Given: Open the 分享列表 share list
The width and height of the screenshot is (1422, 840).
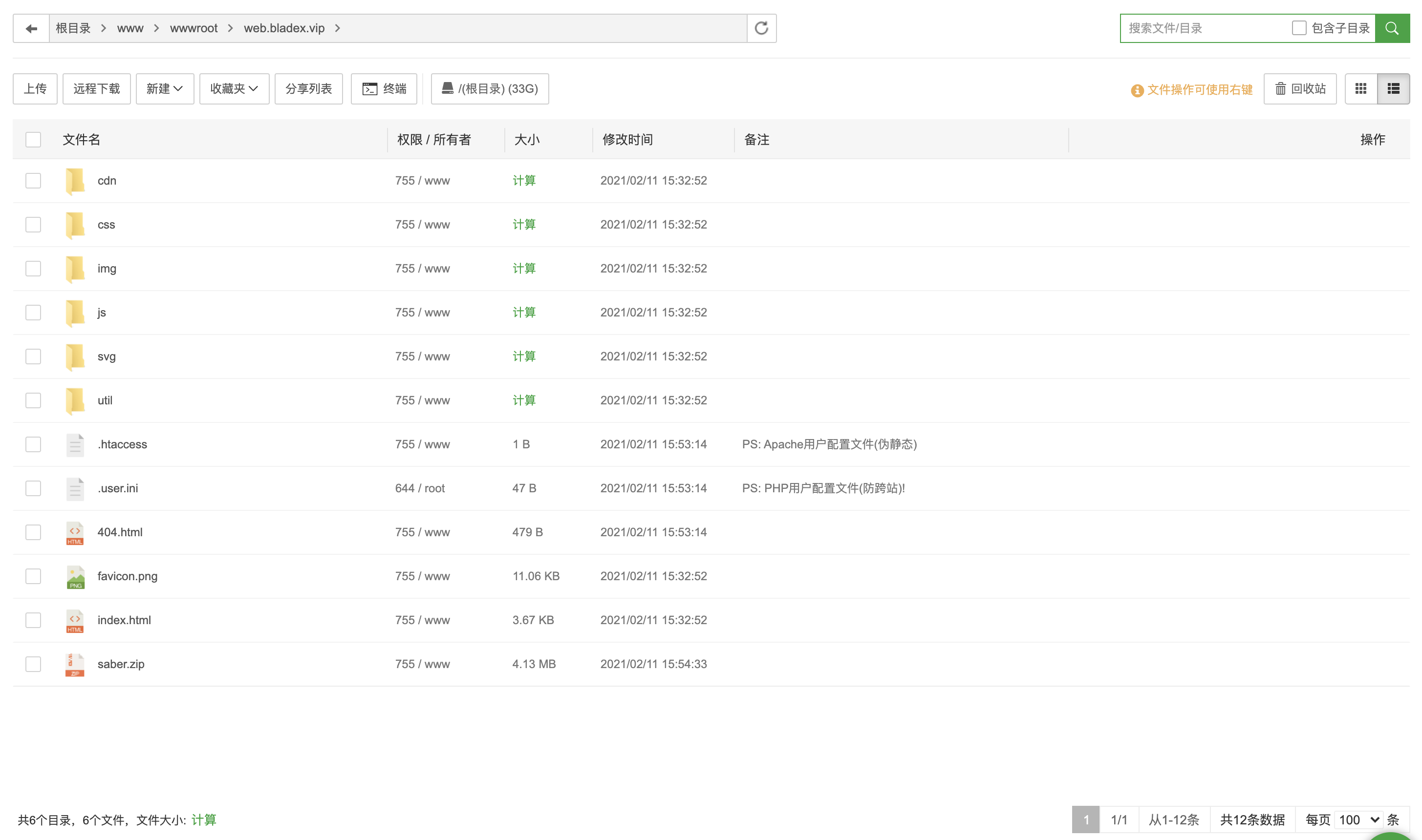Looking at the screenshot, I should coord(309,89).
